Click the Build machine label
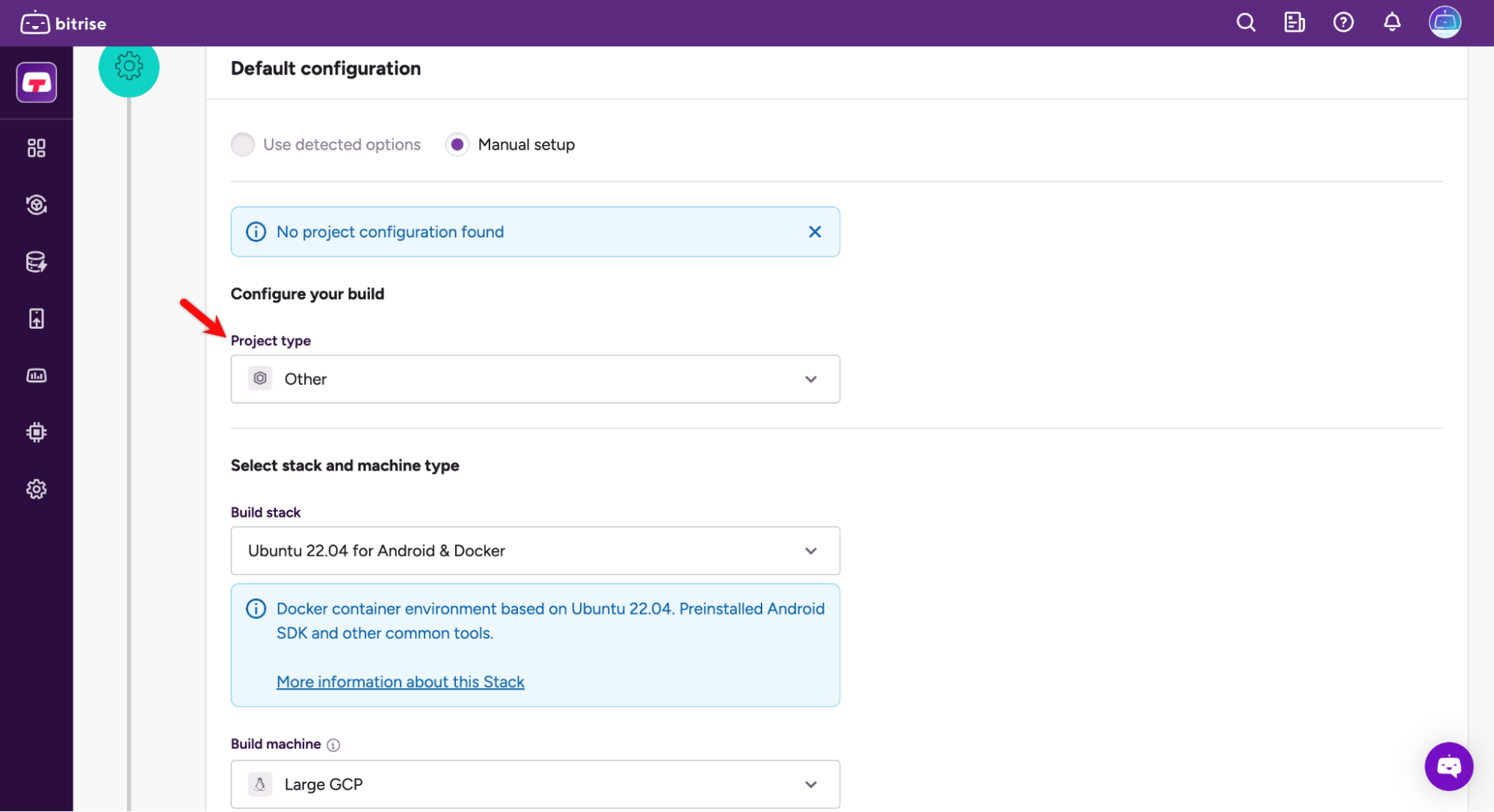Screen dimensions: 1494x812 tap(276, 744)
